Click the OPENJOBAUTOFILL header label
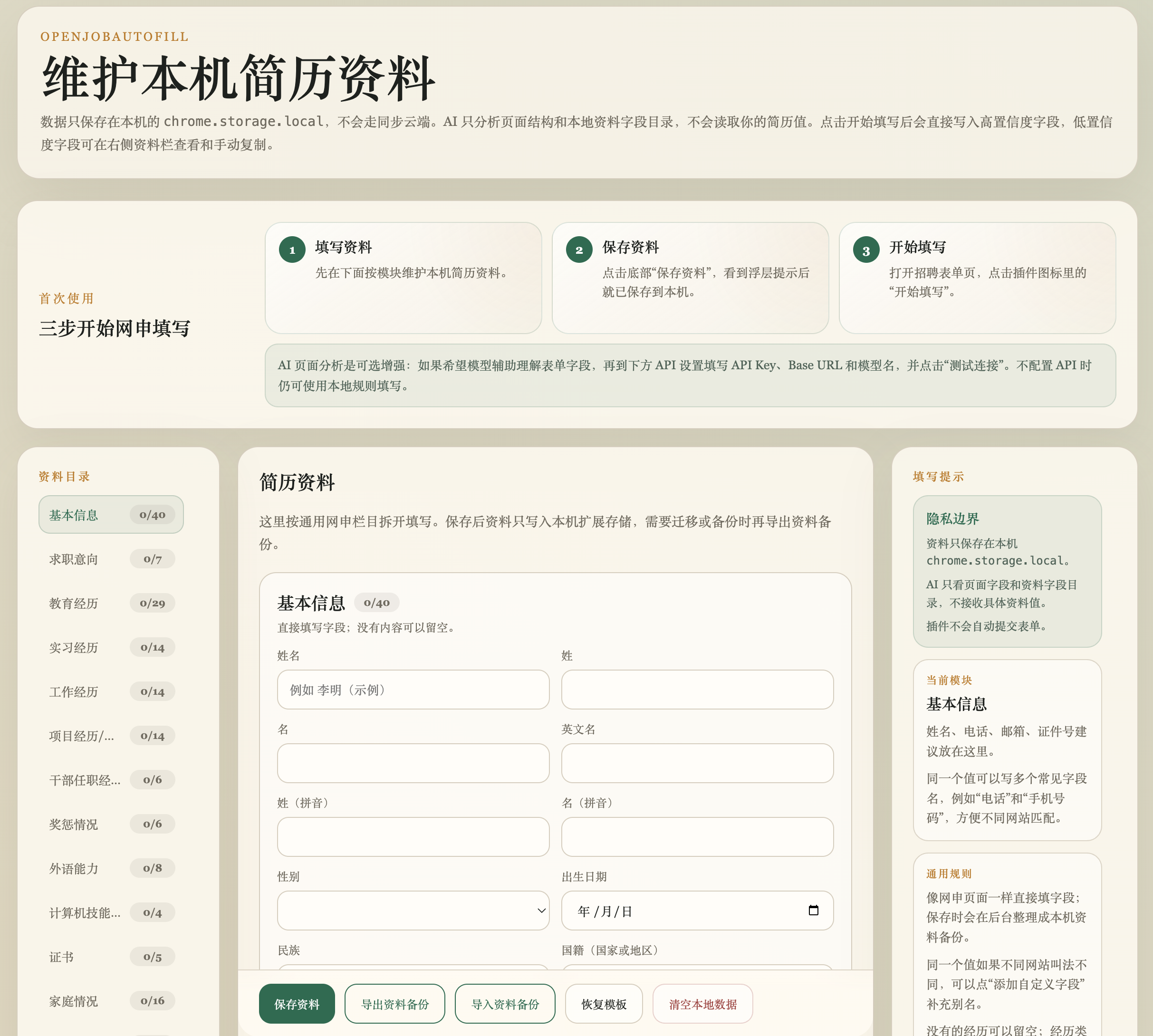Screen dimensions: 1153x1036 tap(115, 37)
